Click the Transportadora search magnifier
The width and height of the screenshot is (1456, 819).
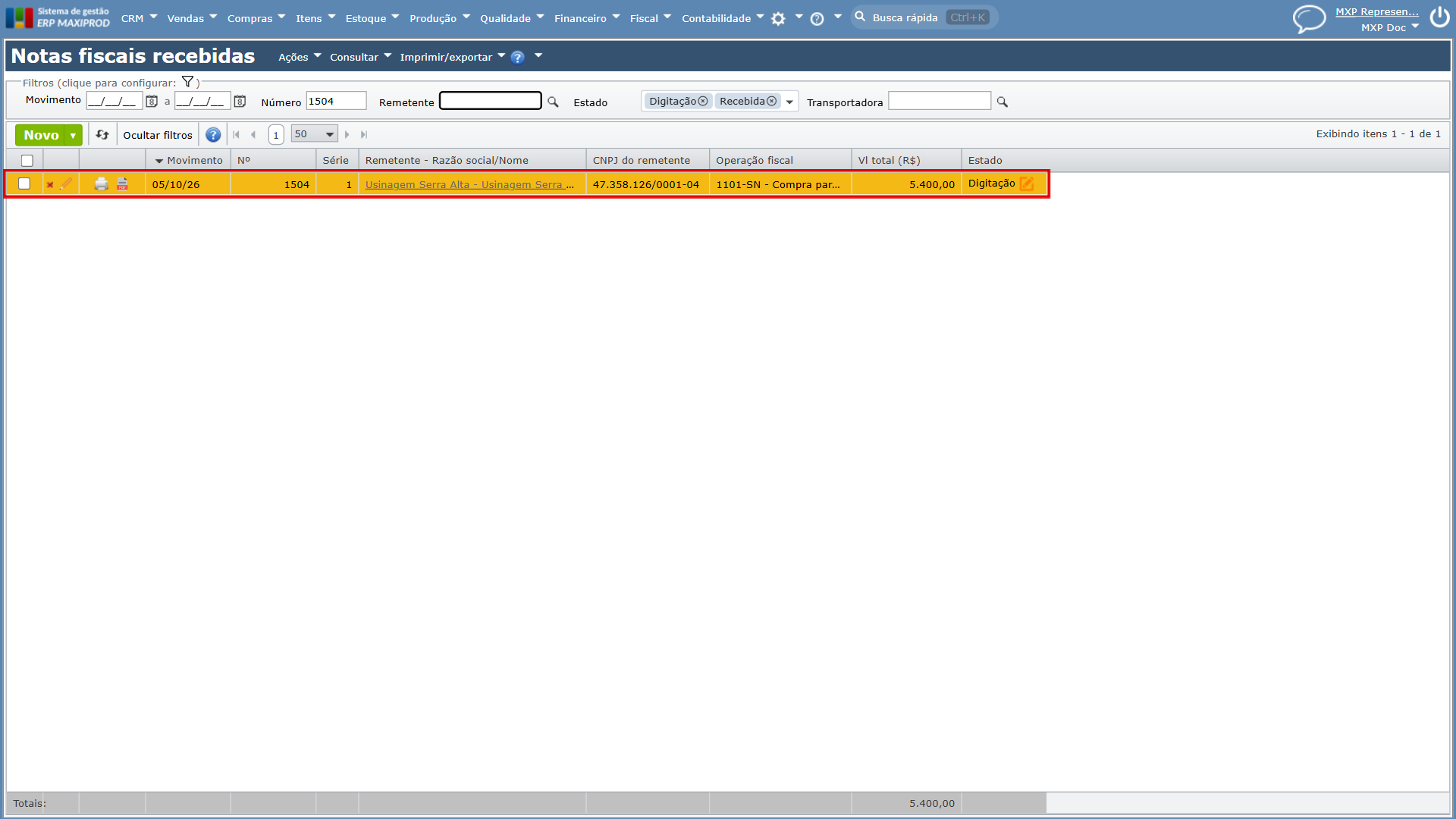click(x=1002, y=102)
